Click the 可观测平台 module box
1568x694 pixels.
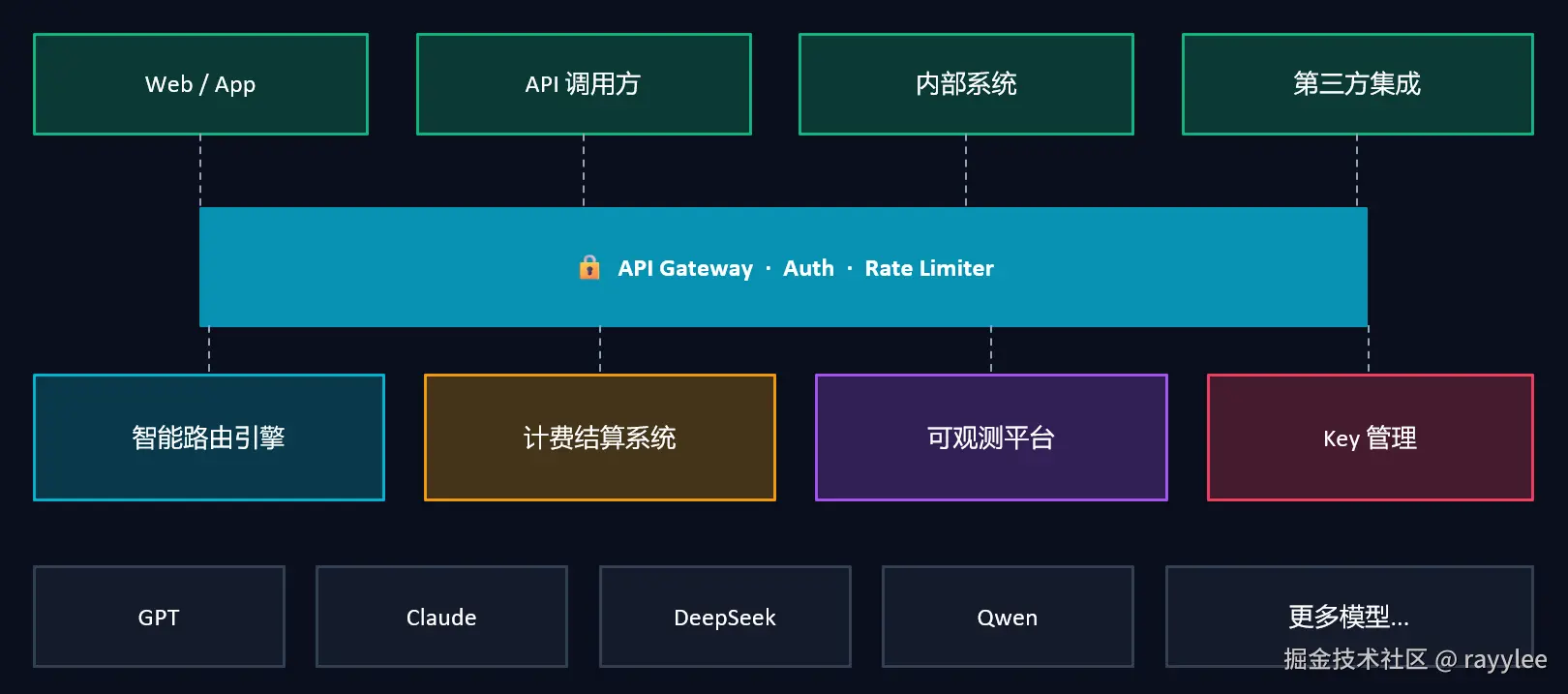(991, 438)
